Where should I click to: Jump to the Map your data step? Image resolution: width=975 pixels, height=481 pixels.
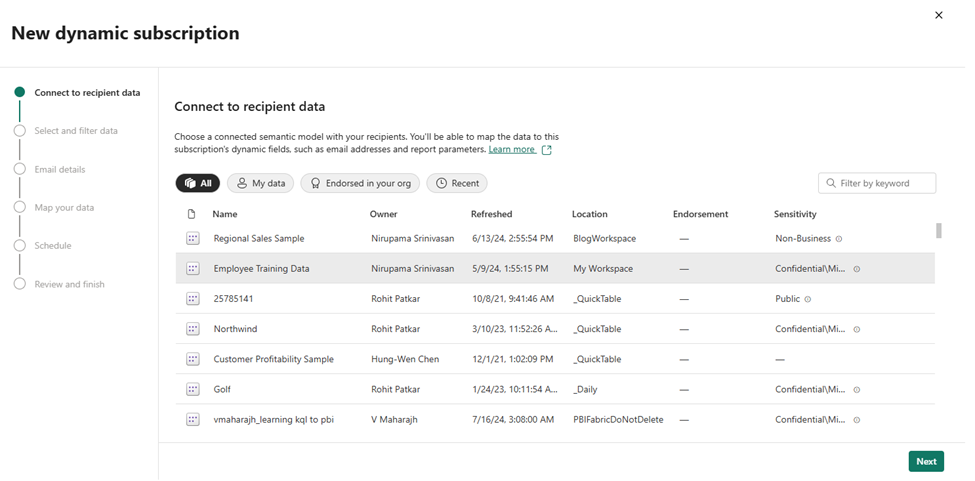coord(54,208)
